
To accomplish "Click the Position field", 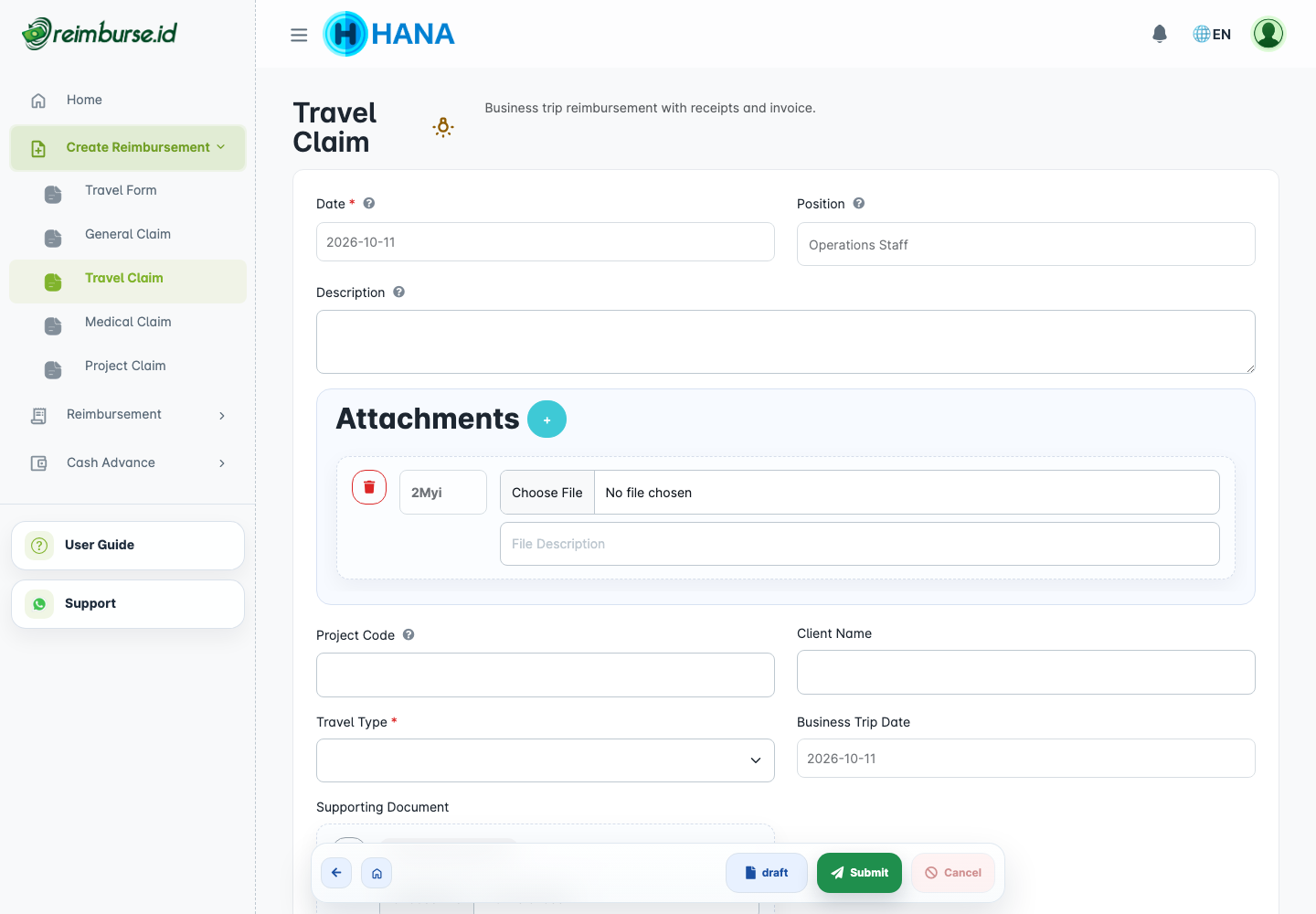I will point(1026,244).
